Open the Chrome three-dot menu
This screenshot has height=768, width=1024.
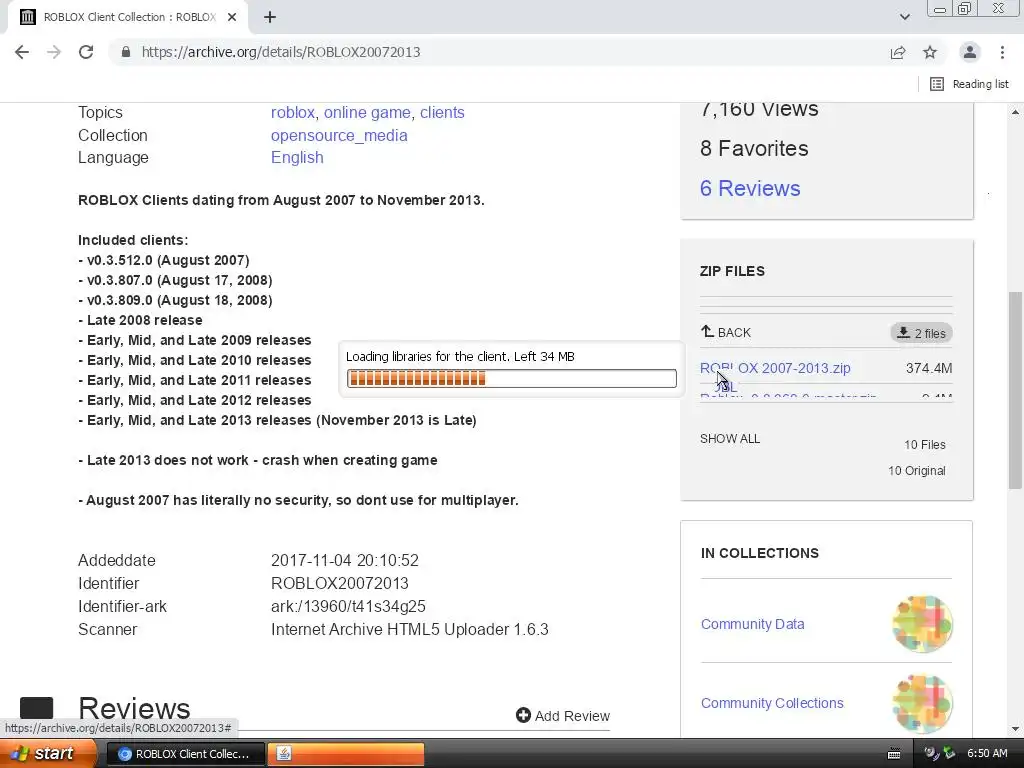[x=1002, y=52]
